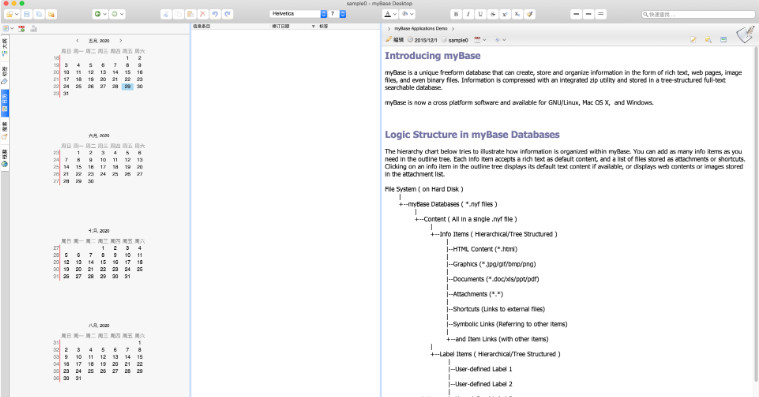Image resolution: width=759 pixels, height=397 pixels.
Task: Click the pencil Edit (编辑) button
Action: pyautogui.click(x=395, y=40)
